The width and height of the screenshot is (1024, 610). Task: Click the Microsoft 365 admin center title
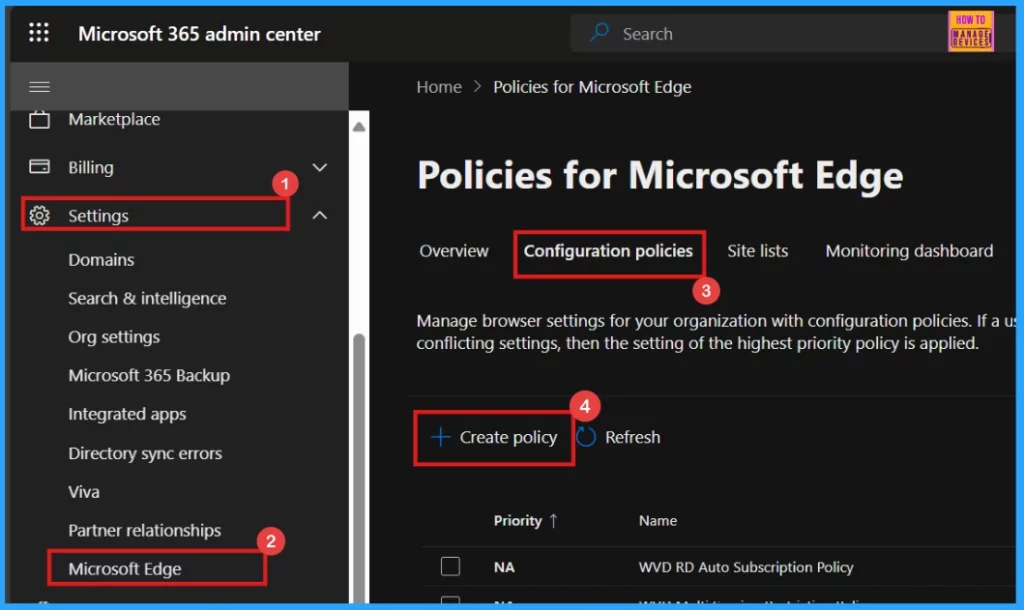[x=199, y=34]
